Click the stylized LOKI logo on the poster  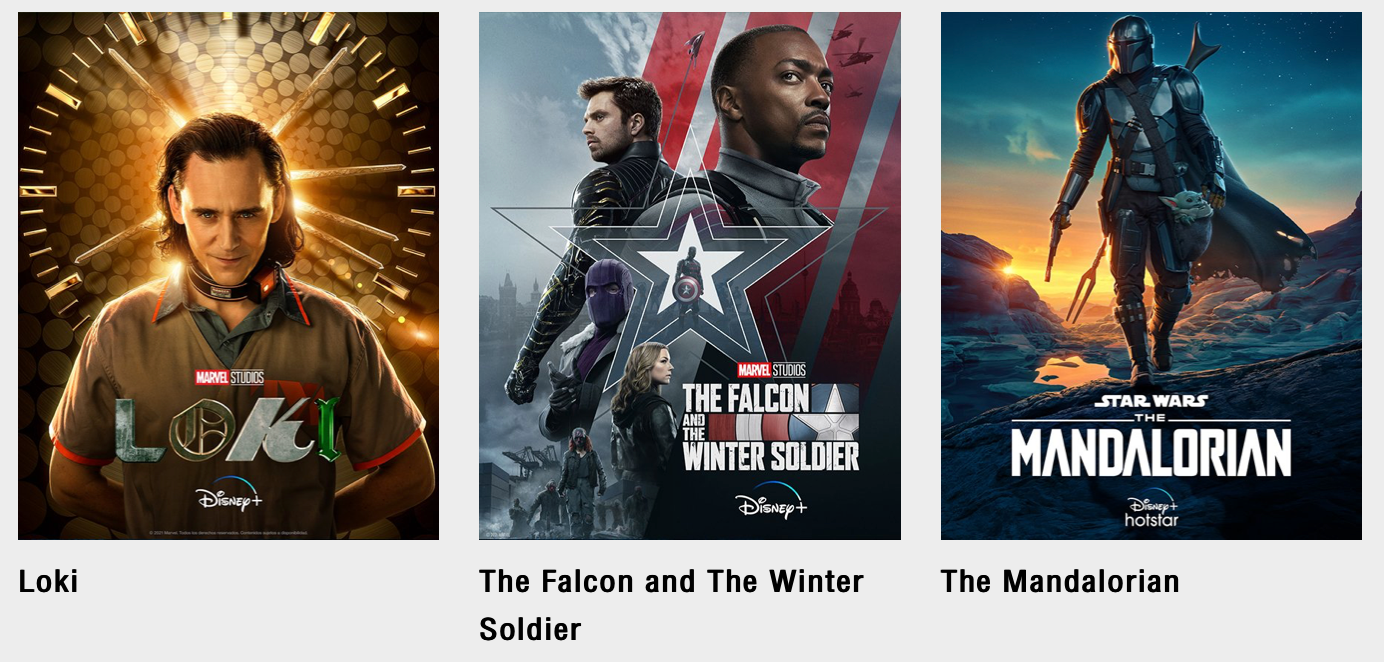click(x=228, y=428)
